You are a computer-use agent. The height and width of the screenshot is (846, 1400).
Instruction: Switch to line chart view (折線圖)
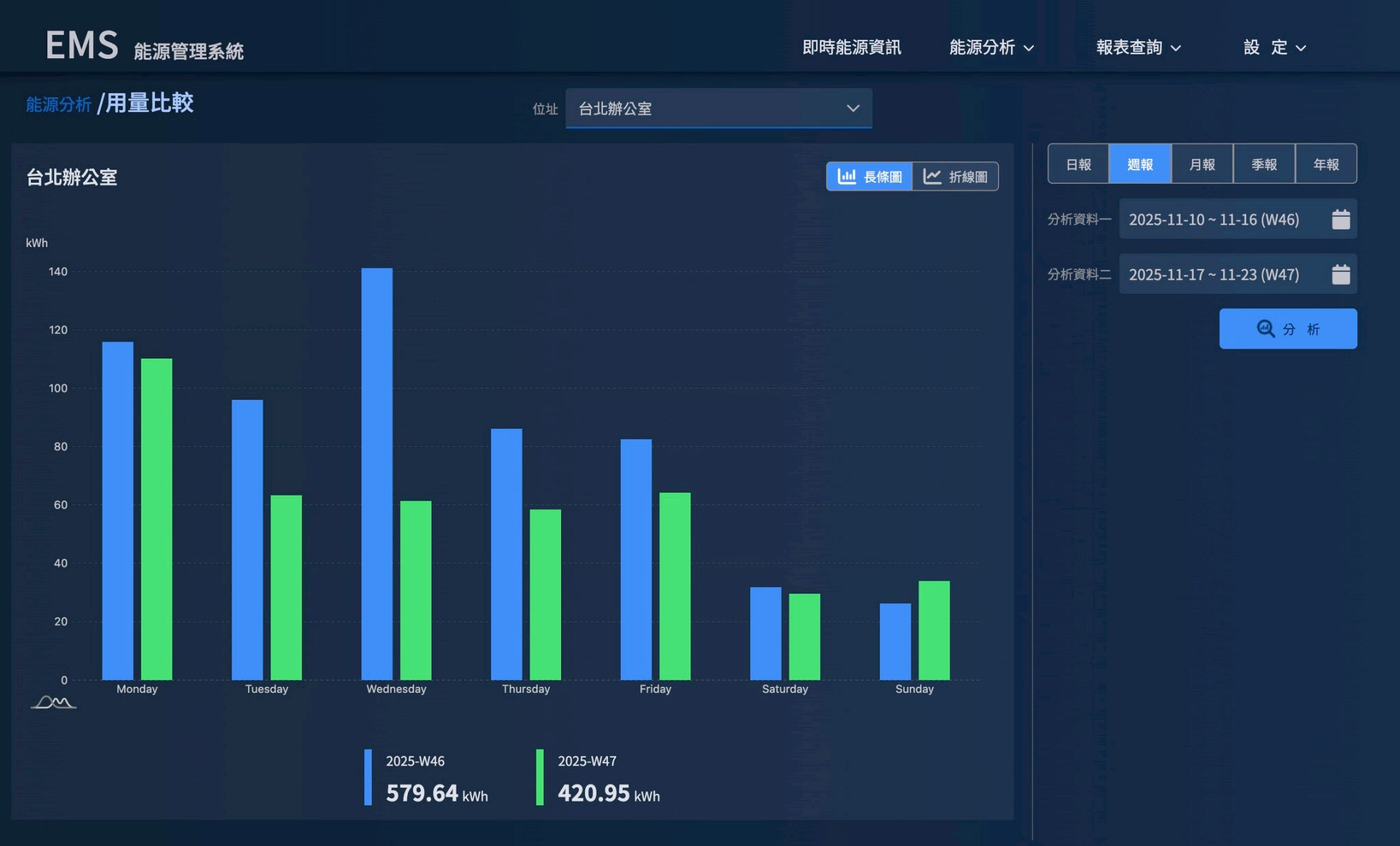pyautogui.click(x=955, y=177)
